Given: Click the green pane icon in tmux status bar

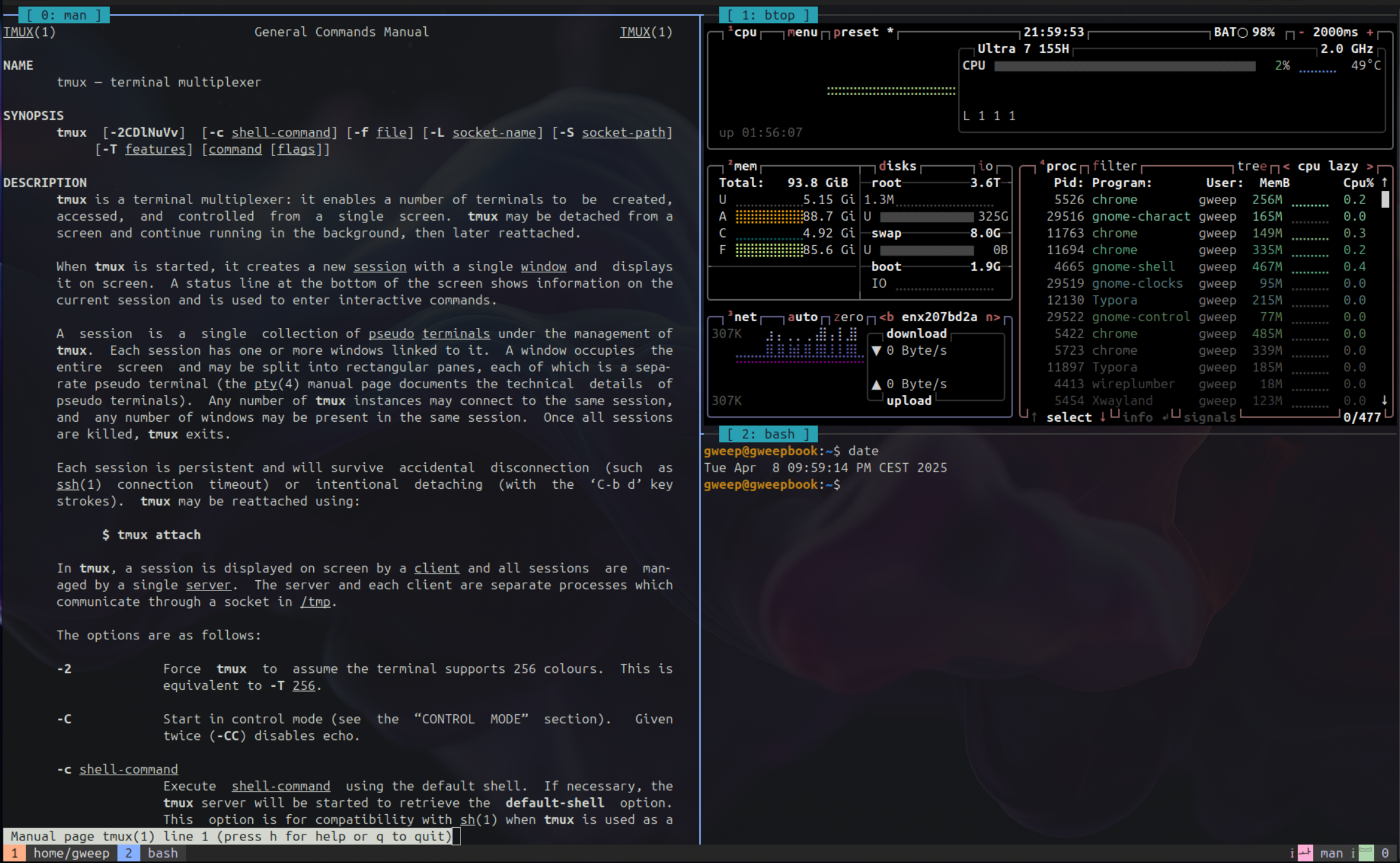Looking at the screenshot, I should tap(1366, 853).
